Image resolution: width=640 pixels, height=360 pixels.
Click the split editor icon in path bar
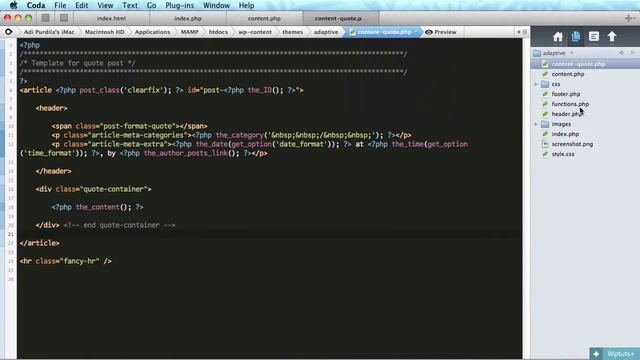(x=525, y=32)
